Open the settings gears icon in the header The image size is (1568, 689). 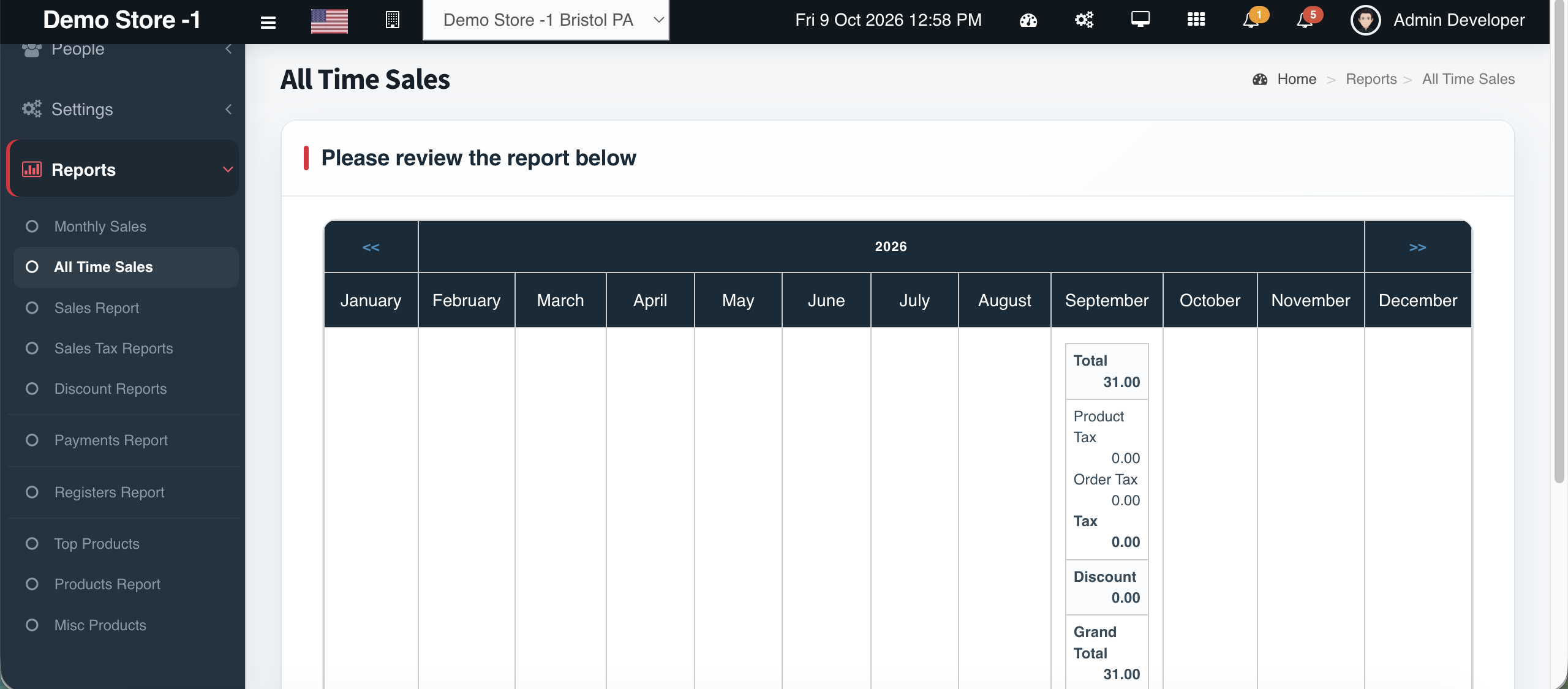point(1084,20)
